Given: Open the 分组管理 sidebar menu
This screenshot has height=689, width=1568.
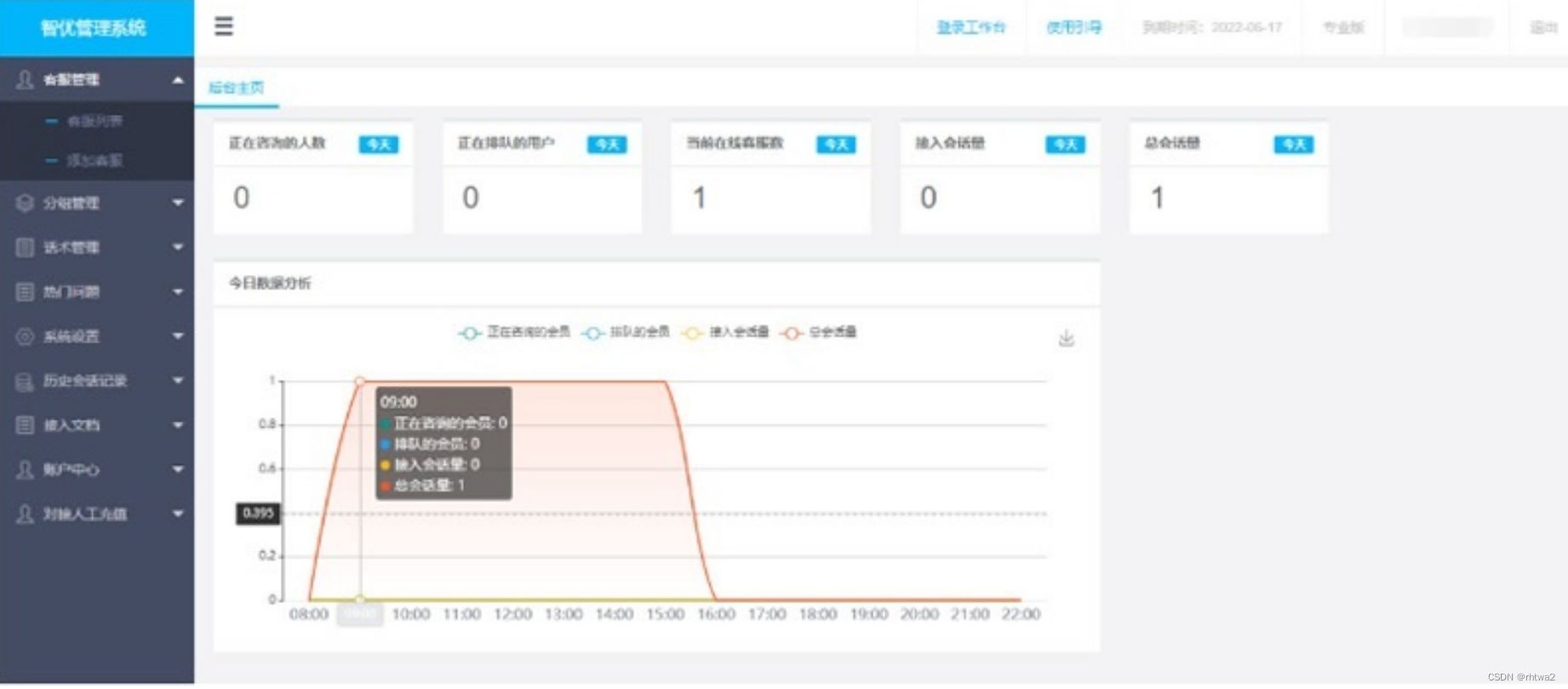Looking at the screenshot, I should [97, 203].
